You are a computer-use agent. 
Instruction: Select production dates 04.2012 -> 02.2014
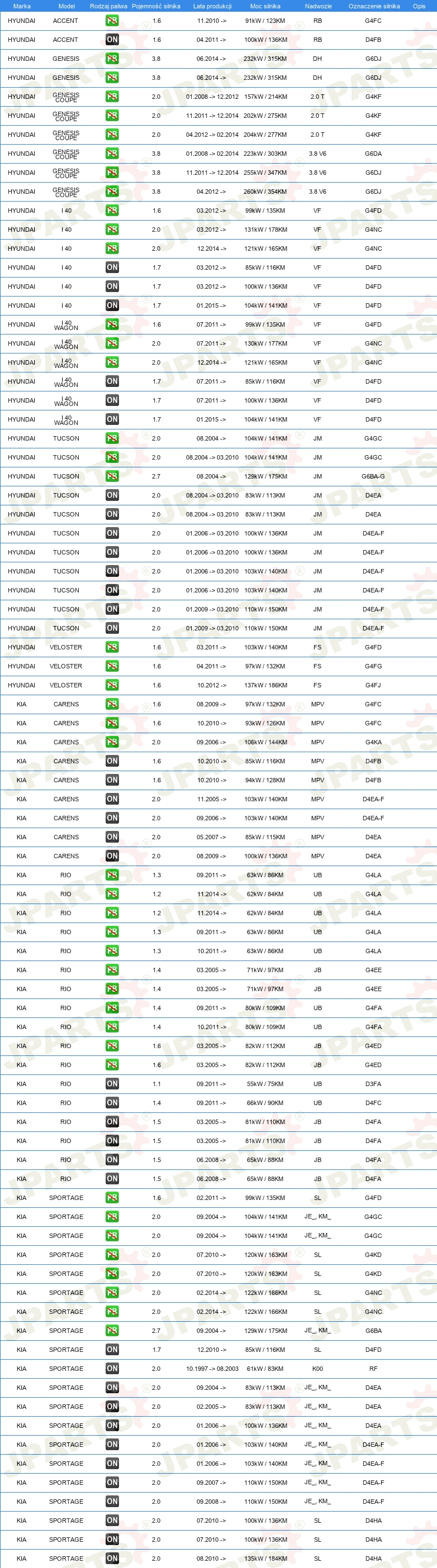(x=212, y=135)
